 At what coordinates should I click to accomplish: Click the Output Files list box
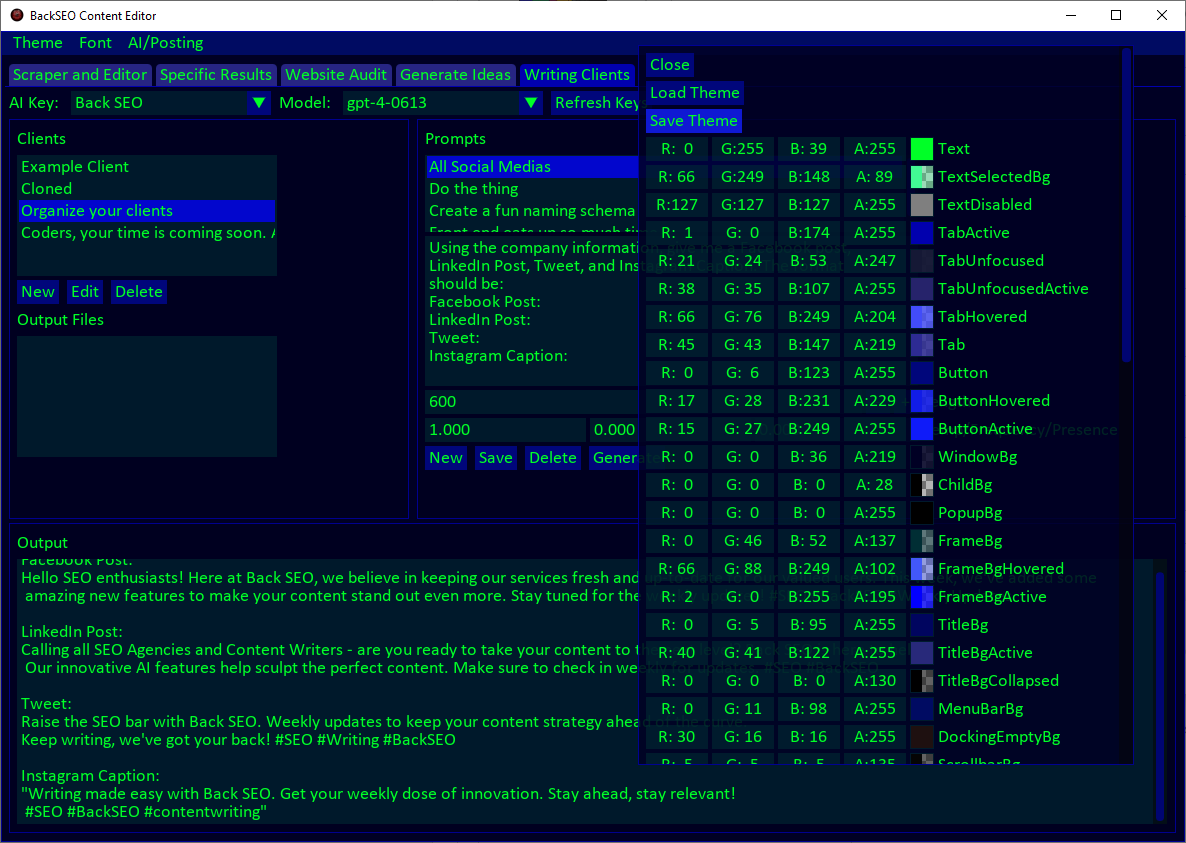147,396
